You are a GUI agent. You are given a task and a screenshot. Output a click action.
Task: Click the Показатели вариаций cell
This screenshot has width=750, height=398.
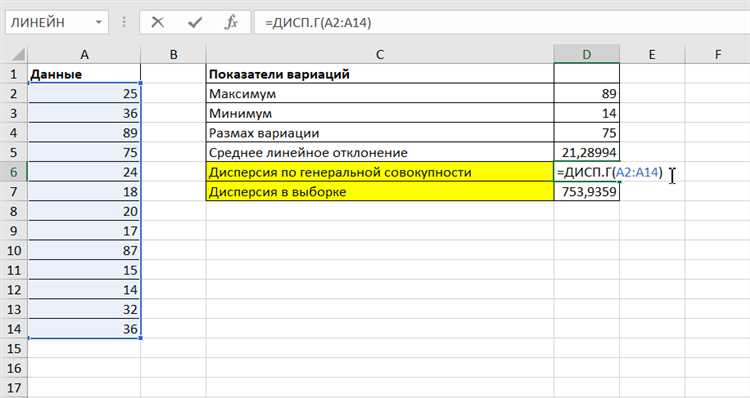coord(380,74)
